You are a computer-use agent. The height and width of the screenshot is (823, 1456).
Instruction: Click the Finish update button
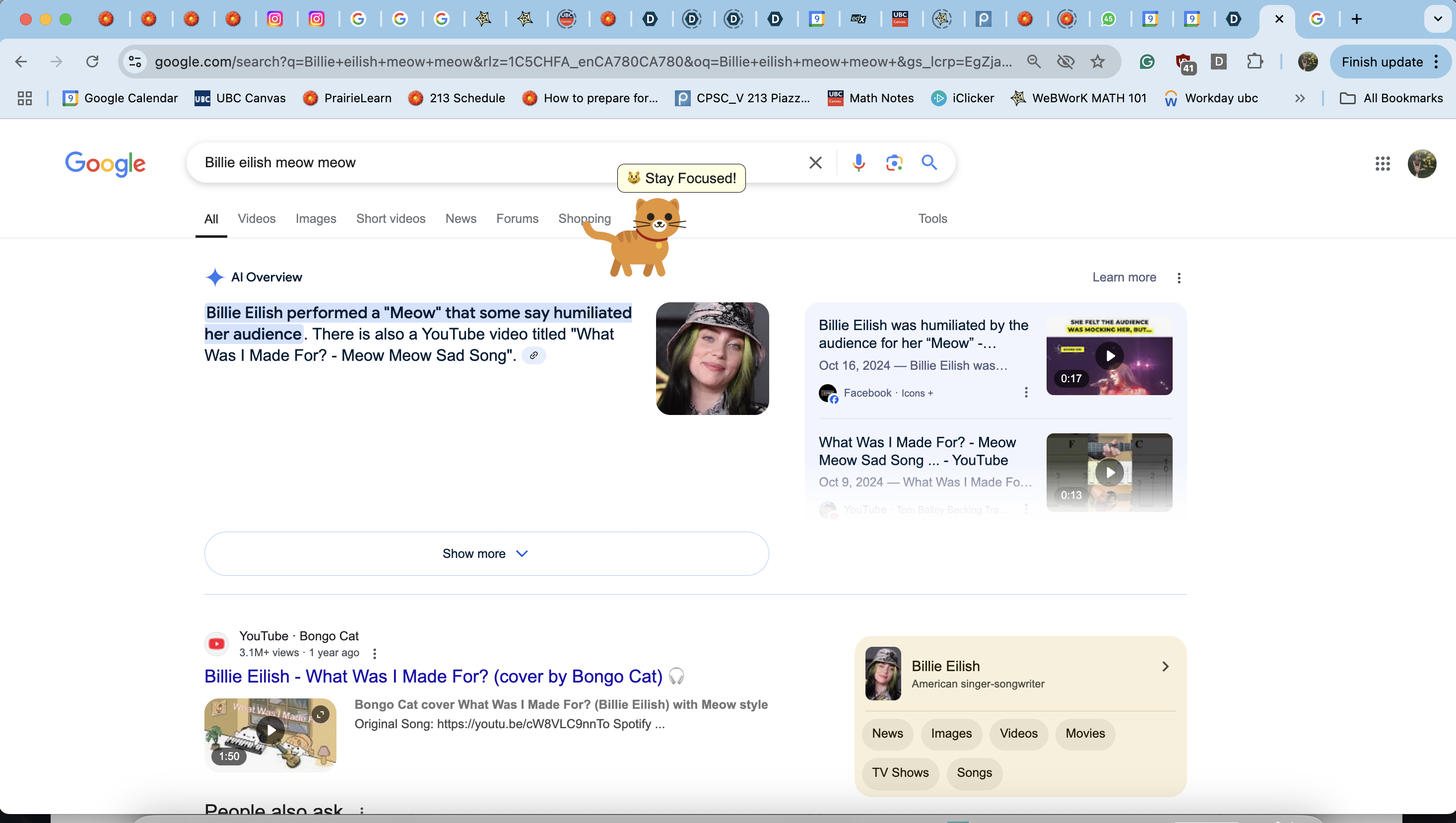1382,62
